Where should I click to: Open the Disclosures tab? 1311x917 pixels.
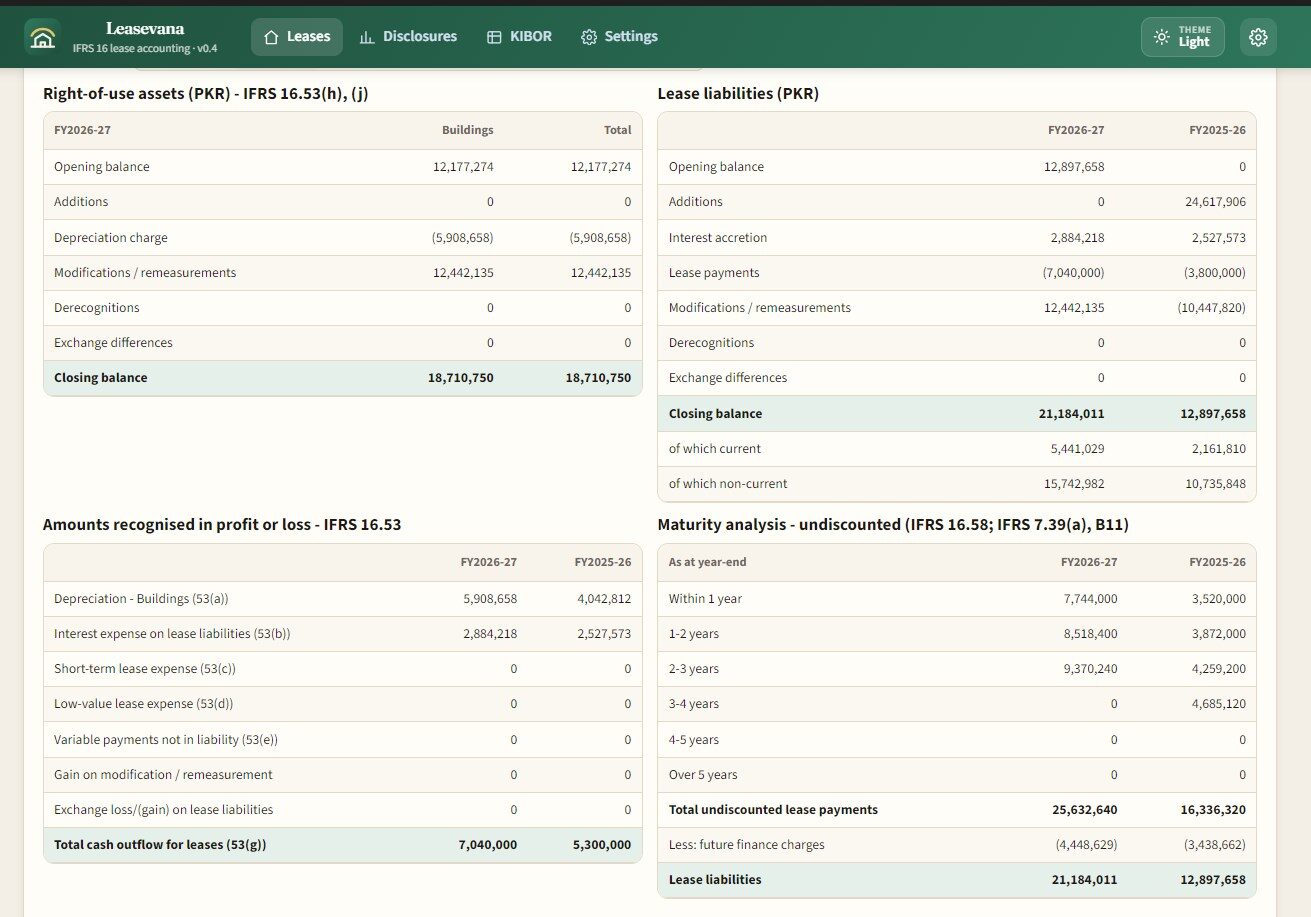pyautogui.click(x=408, y=37)
